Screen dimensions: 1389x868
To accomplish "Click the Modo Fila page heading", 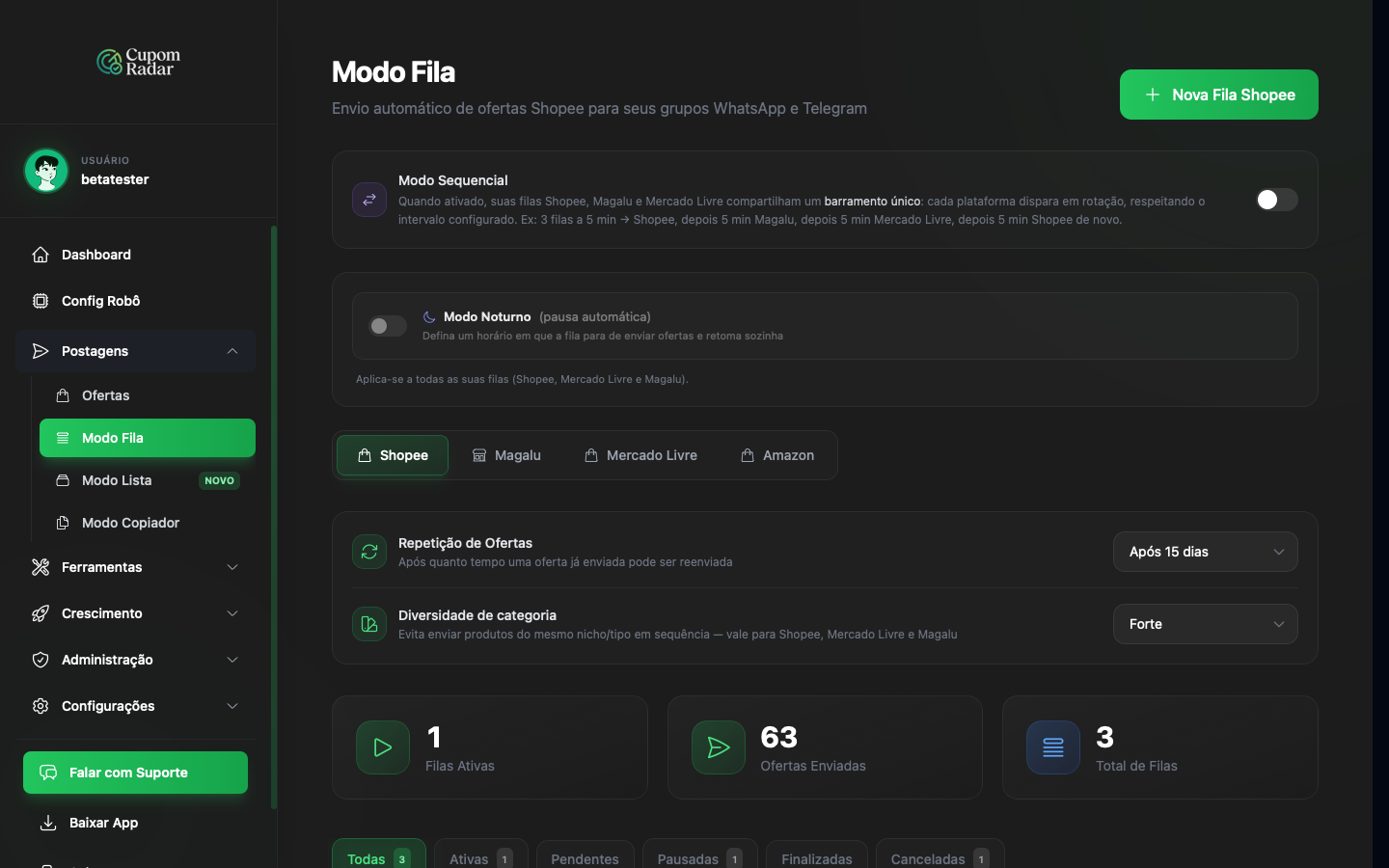I will (394, 72).
